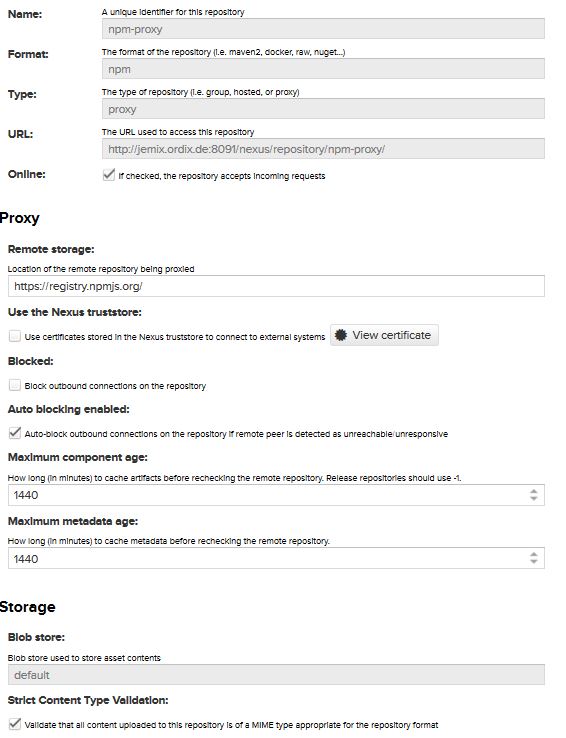Toggle the Online checkbox
Screen dimensions: 566x738
(x=109, y=175)
